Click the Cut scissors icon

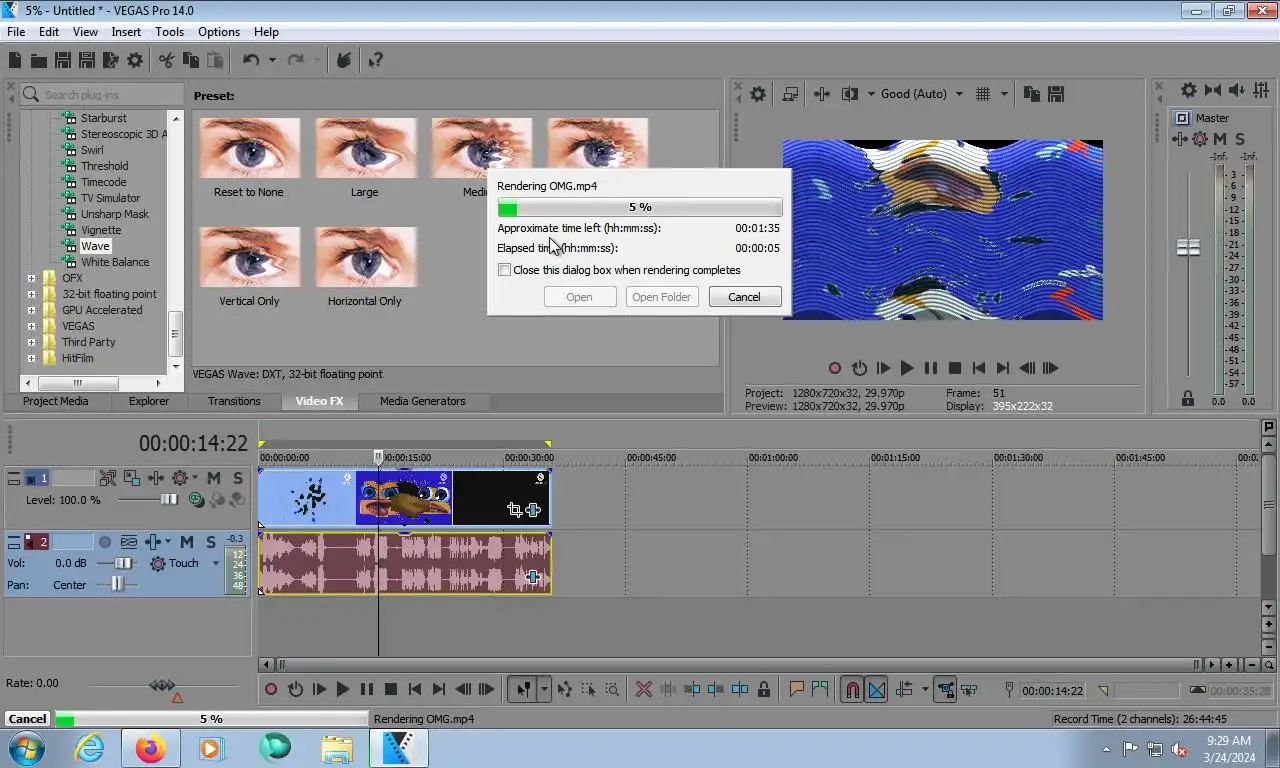(x=167, y=61)
